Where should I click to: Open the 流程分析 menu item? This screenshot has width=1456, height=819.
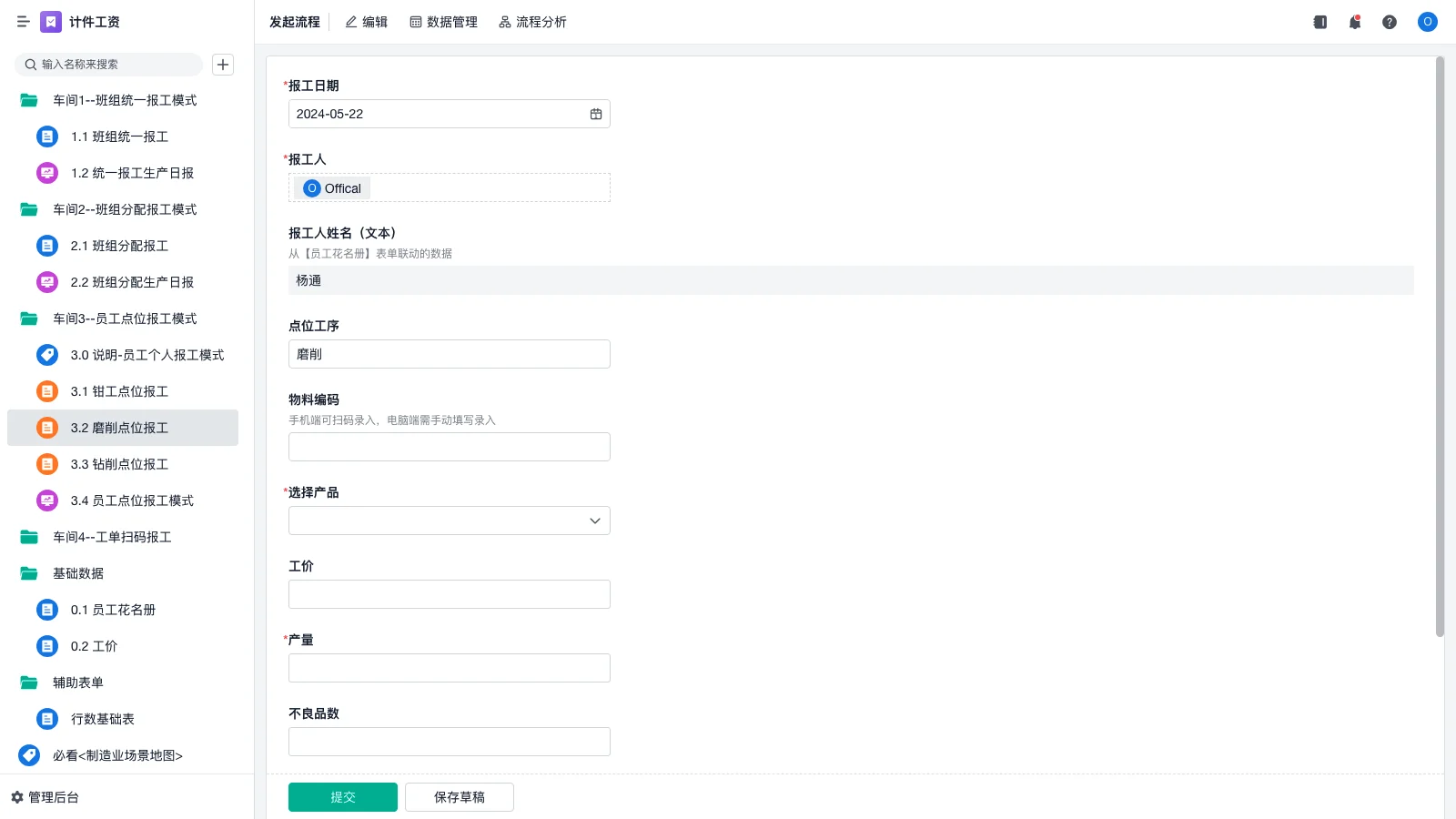click(532, 22)
